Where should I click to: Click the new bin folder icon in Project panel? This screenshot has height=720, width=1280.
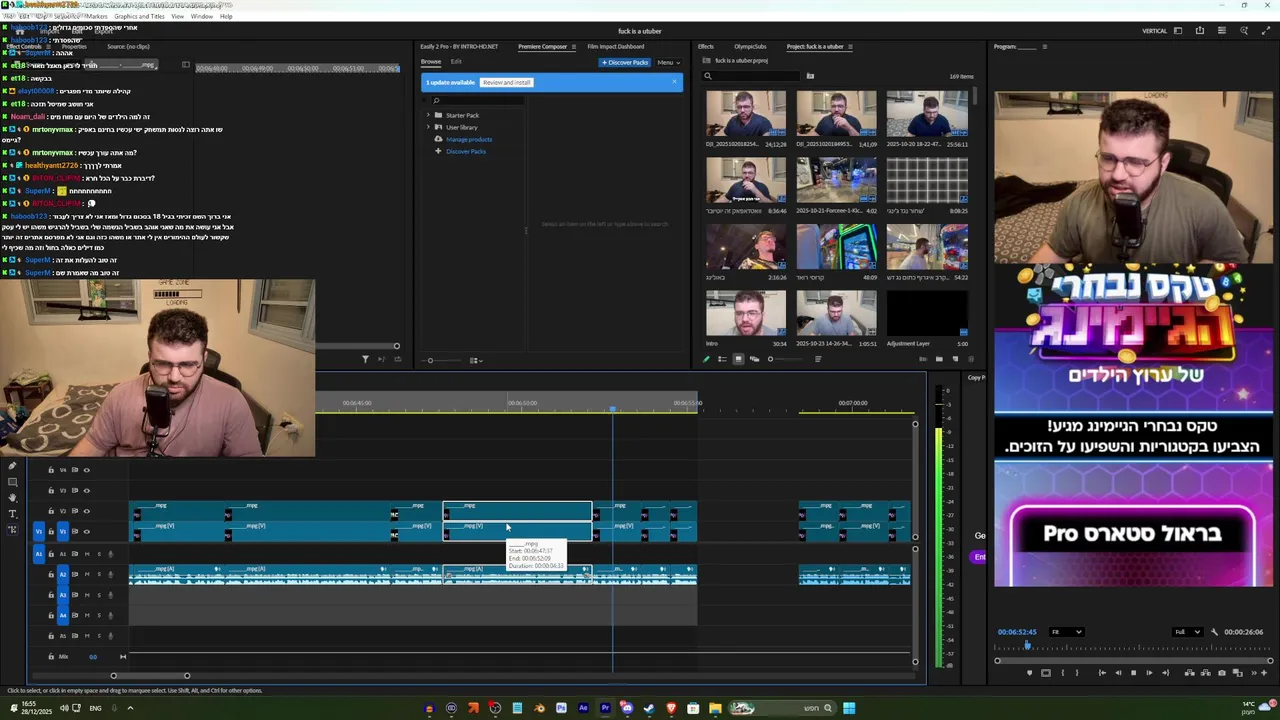tap(939, 359)
